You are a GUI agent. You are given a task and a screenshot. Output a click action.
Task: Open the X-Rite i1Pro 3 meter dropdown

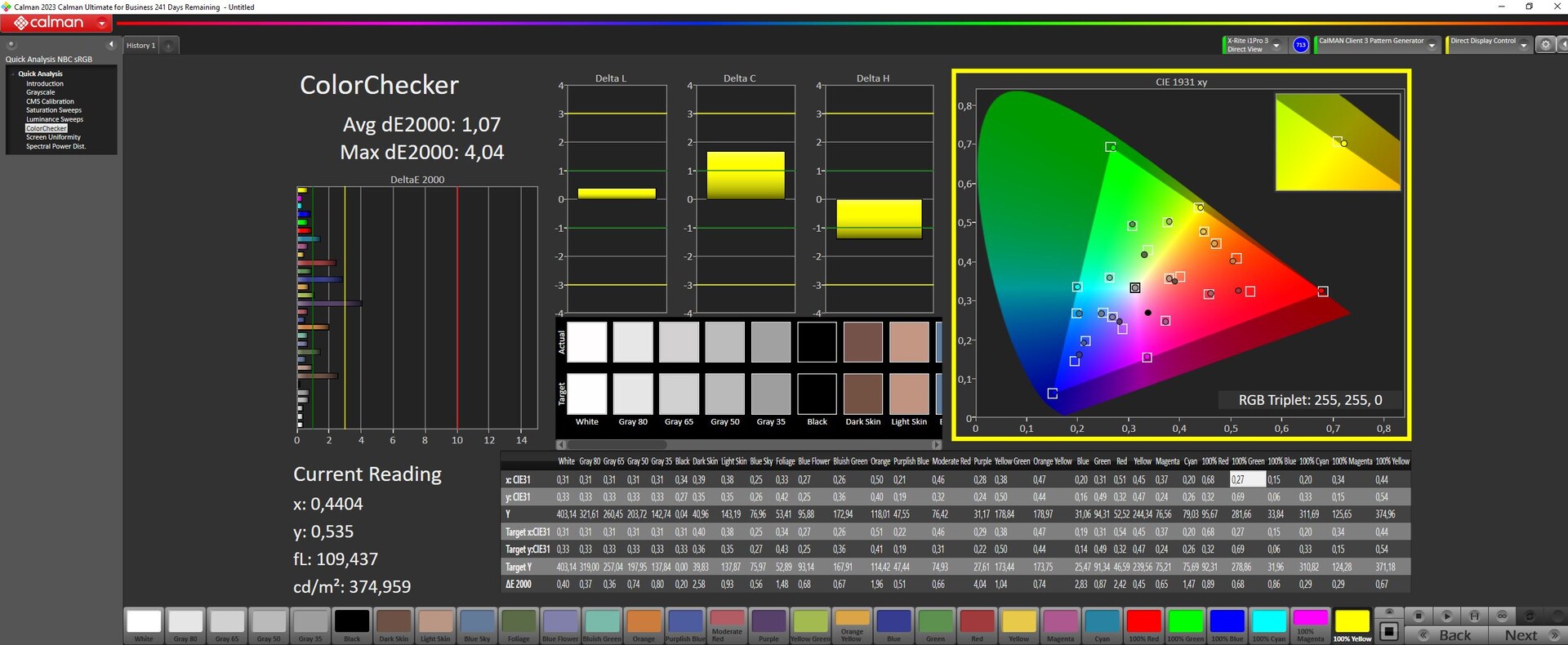[x=1276, y=46]
